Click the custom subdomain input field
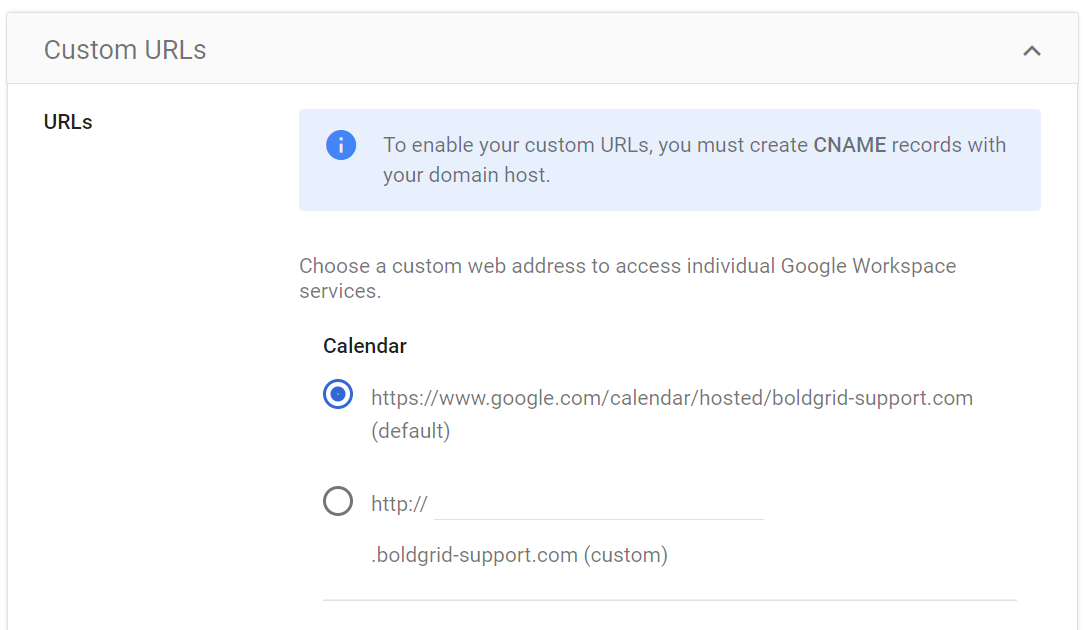1086x630 pixels. click(598, 504)
